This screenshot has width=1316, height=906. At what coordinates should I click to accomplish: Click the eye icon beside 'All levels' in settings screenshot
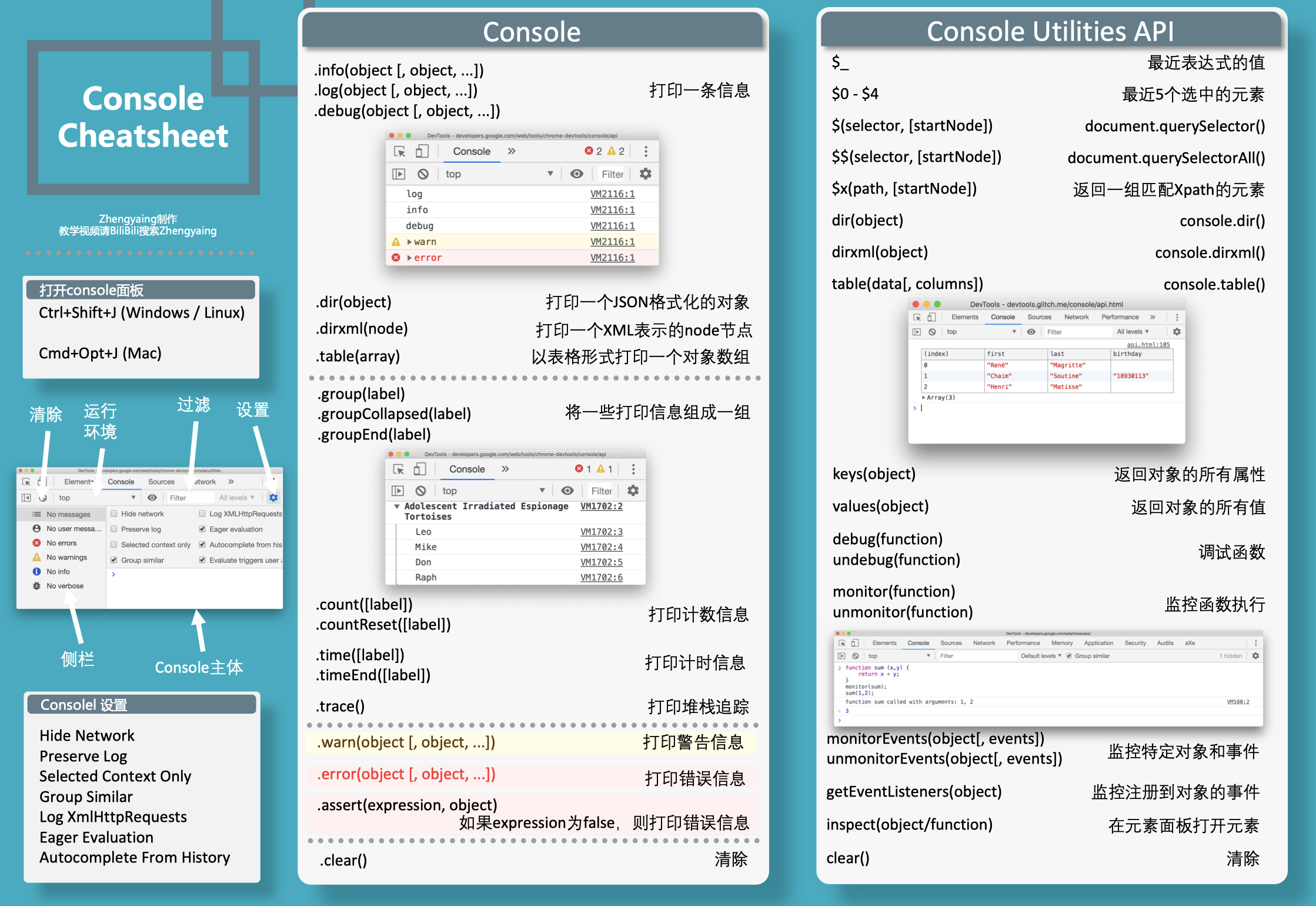pos(152,498)
